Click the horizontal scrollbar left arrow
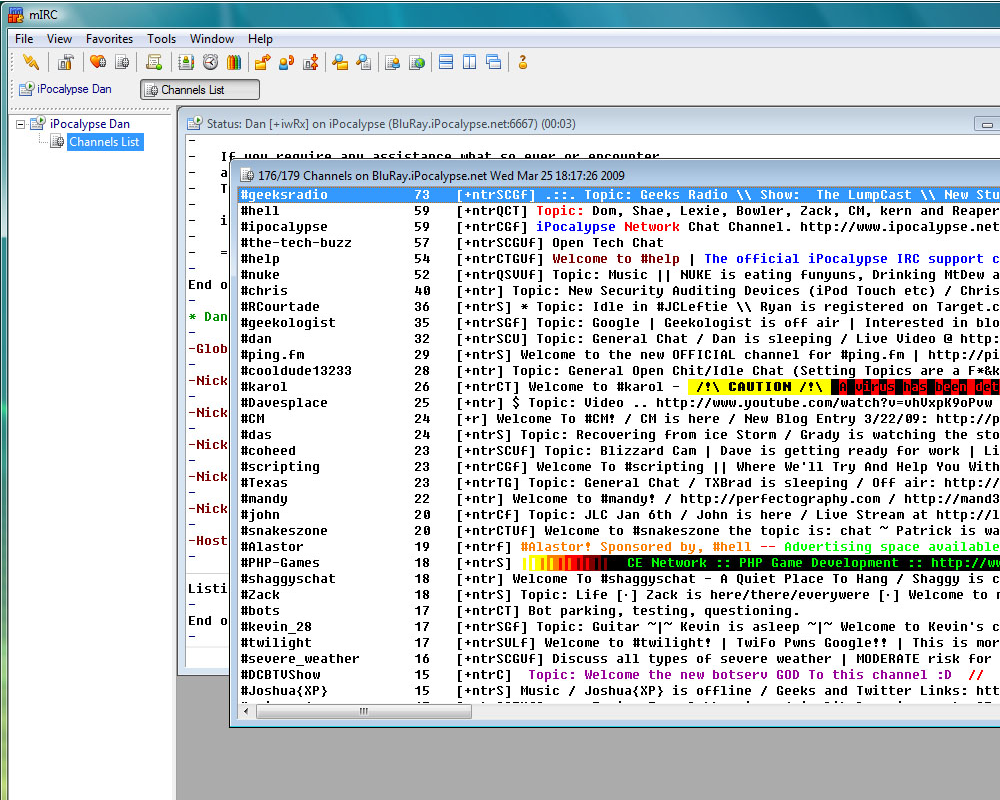 point(247,711)
